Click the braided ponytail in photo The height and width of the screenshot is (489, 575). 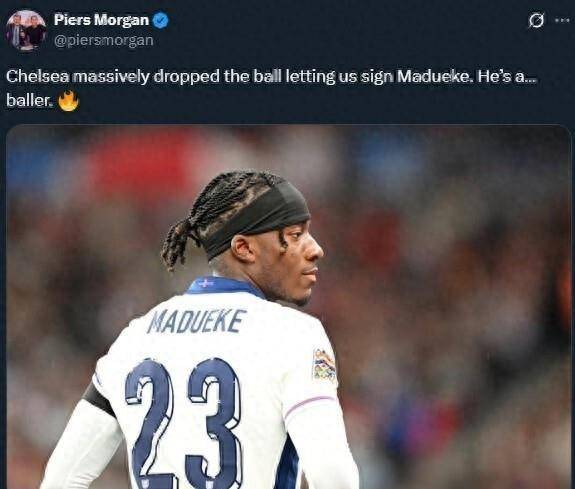(x=178, y=242)
